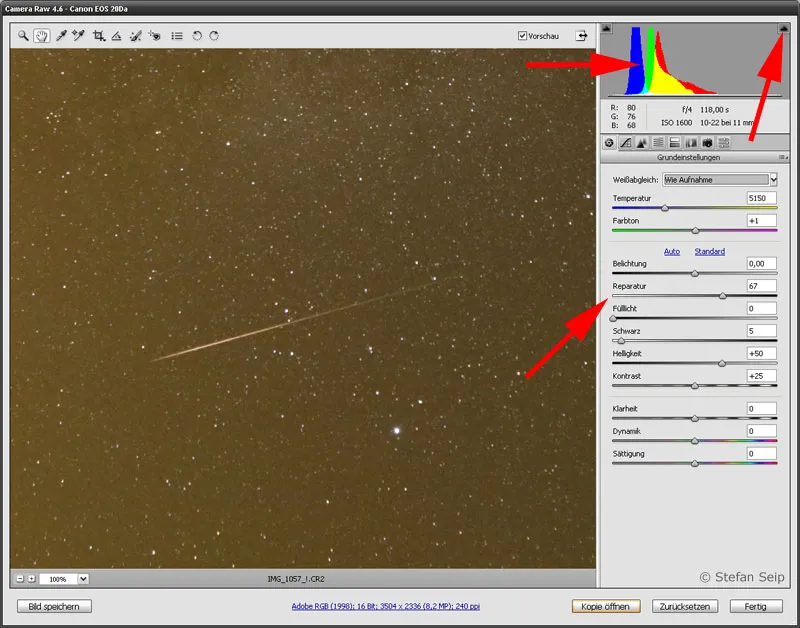The width and height of the screenshot is (800, 628).
Task: Click the Temperatur value field
Action: [761, 199]
